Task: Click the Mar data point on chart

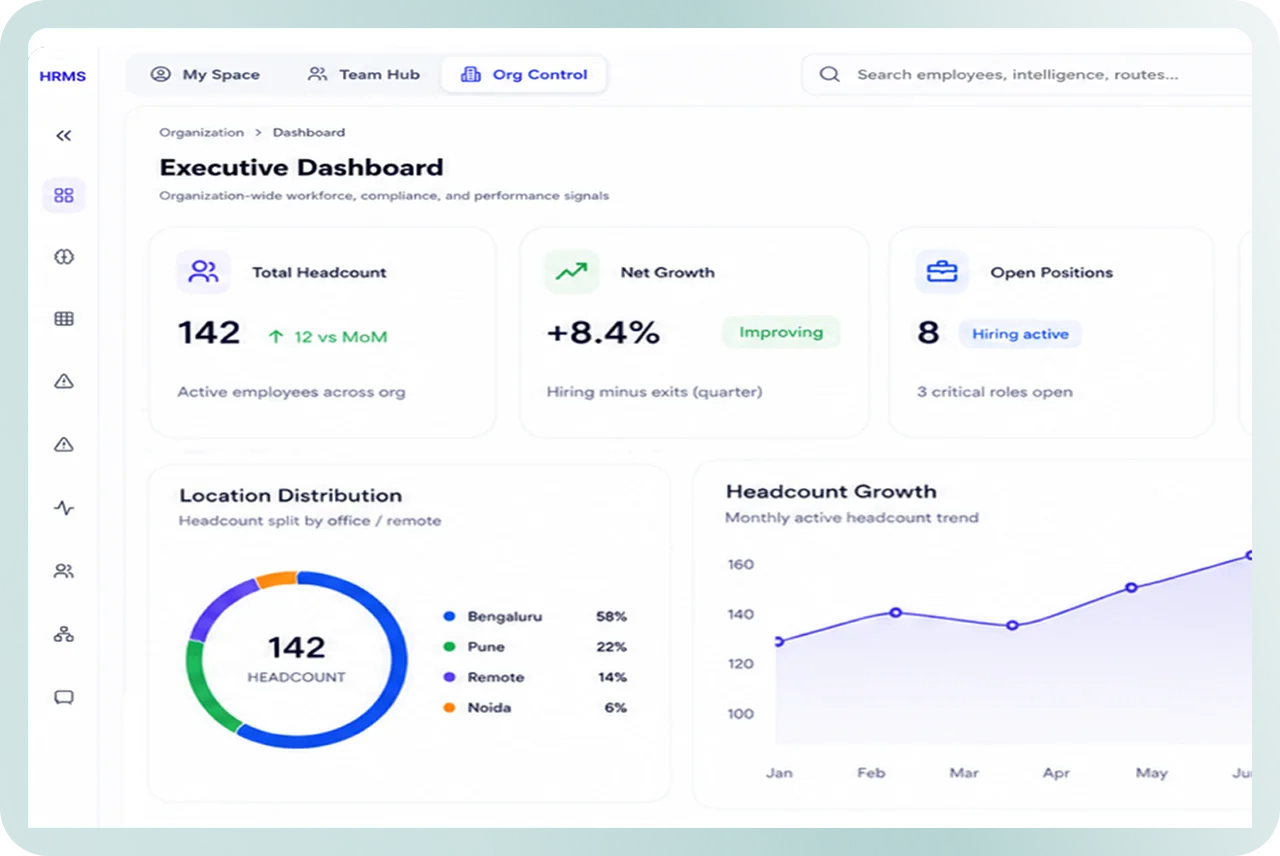Action: click(x=1012, y=625)
